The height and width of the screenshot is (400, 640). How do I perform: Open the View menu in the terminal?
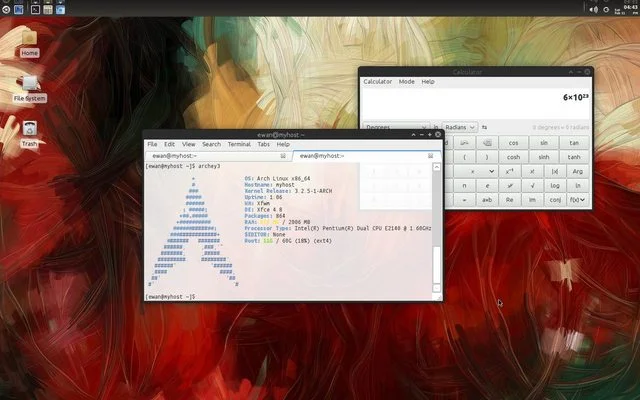[189, 144]
